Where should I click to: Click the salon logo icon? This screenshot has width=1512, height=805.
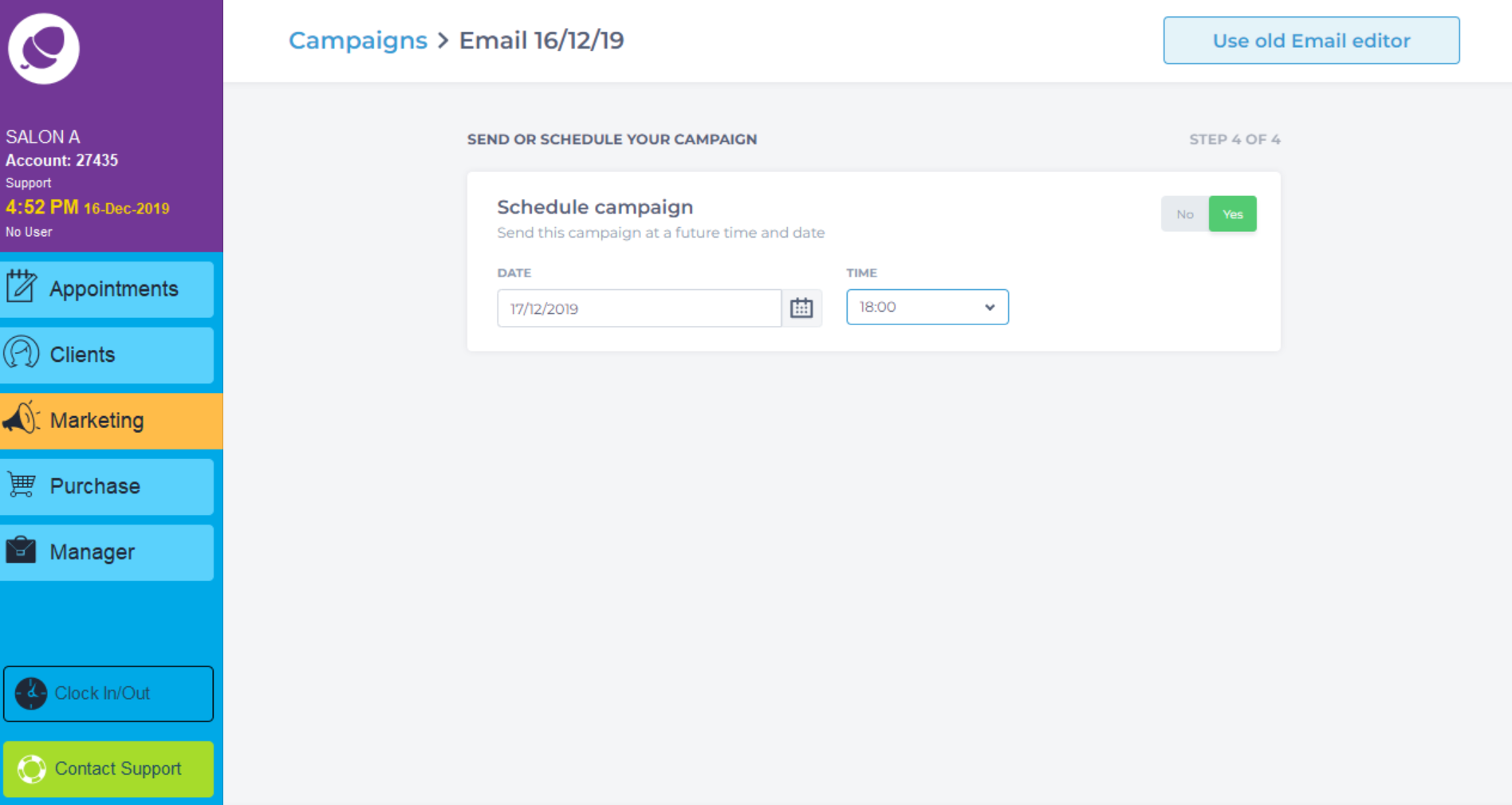[44, 49]
